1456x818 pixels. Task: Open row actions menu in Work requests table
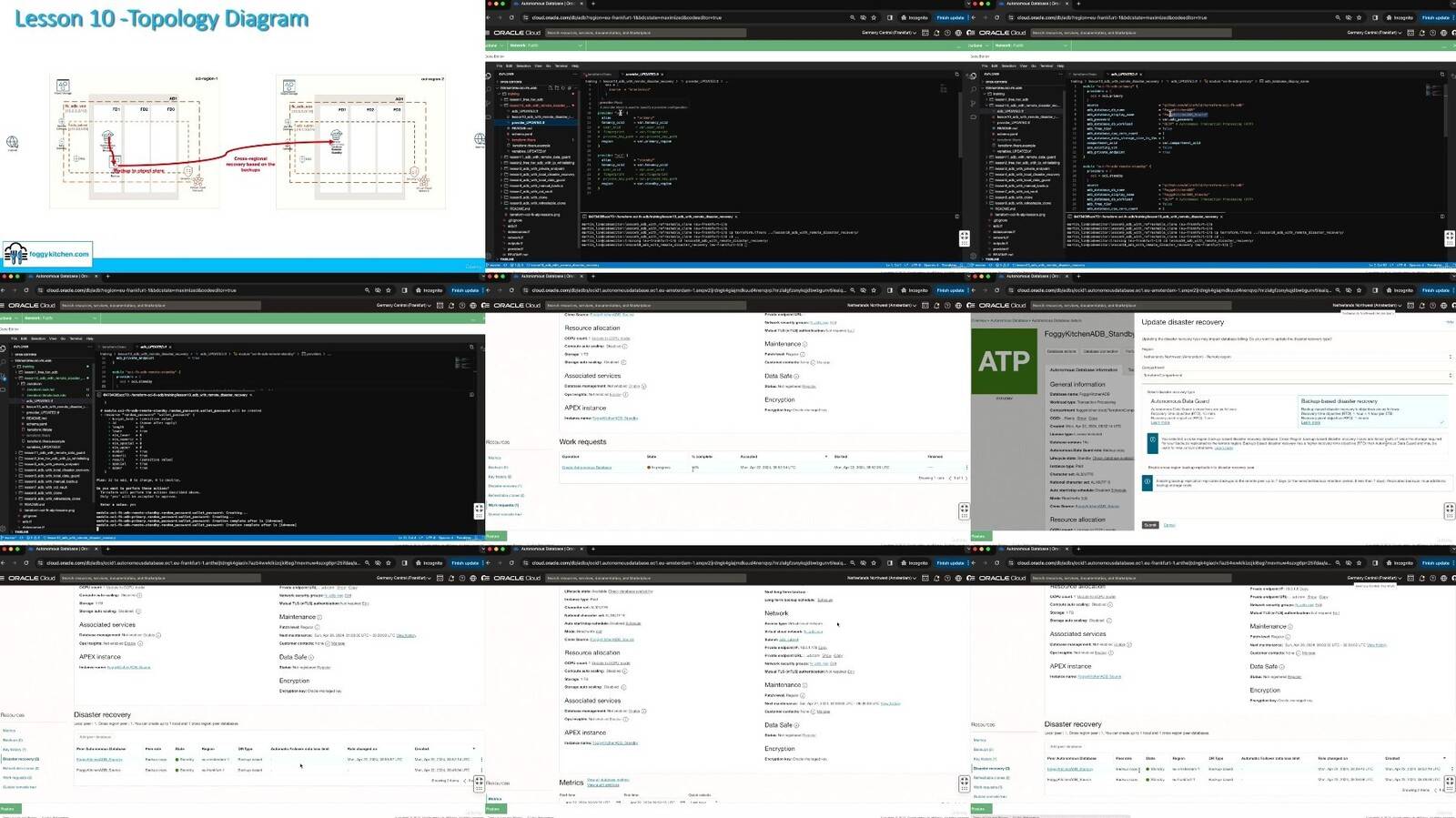(x=966, y=467)
